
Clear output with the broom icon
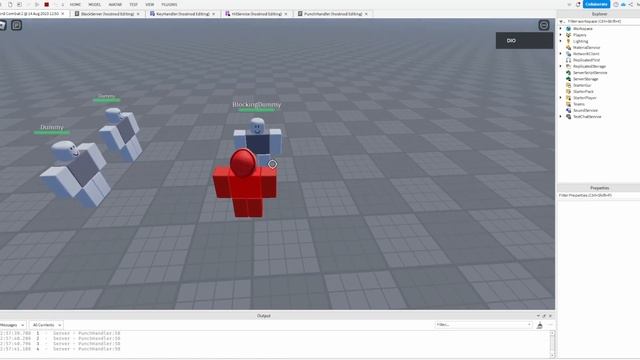[540, 325]
